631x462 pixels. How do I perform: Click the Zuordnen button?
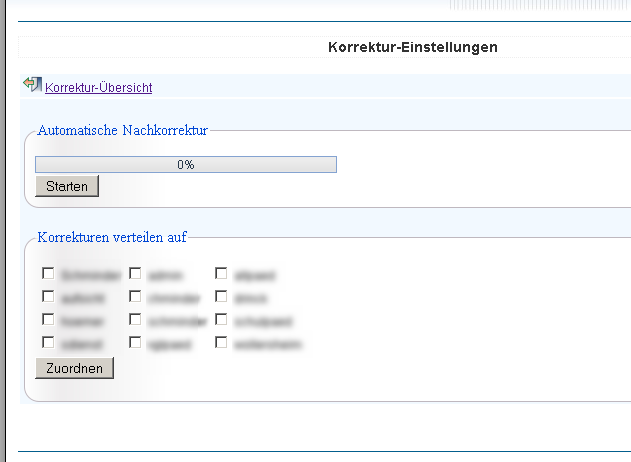(74, 368)
